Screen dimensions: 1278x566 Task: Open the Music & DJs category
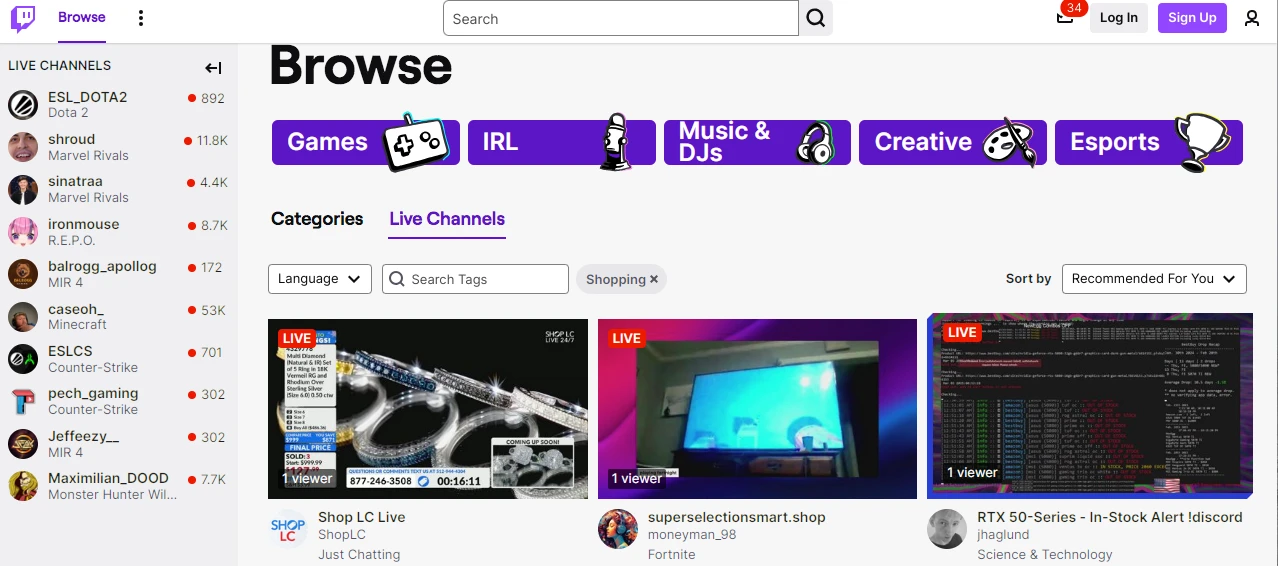pos(757,142)
